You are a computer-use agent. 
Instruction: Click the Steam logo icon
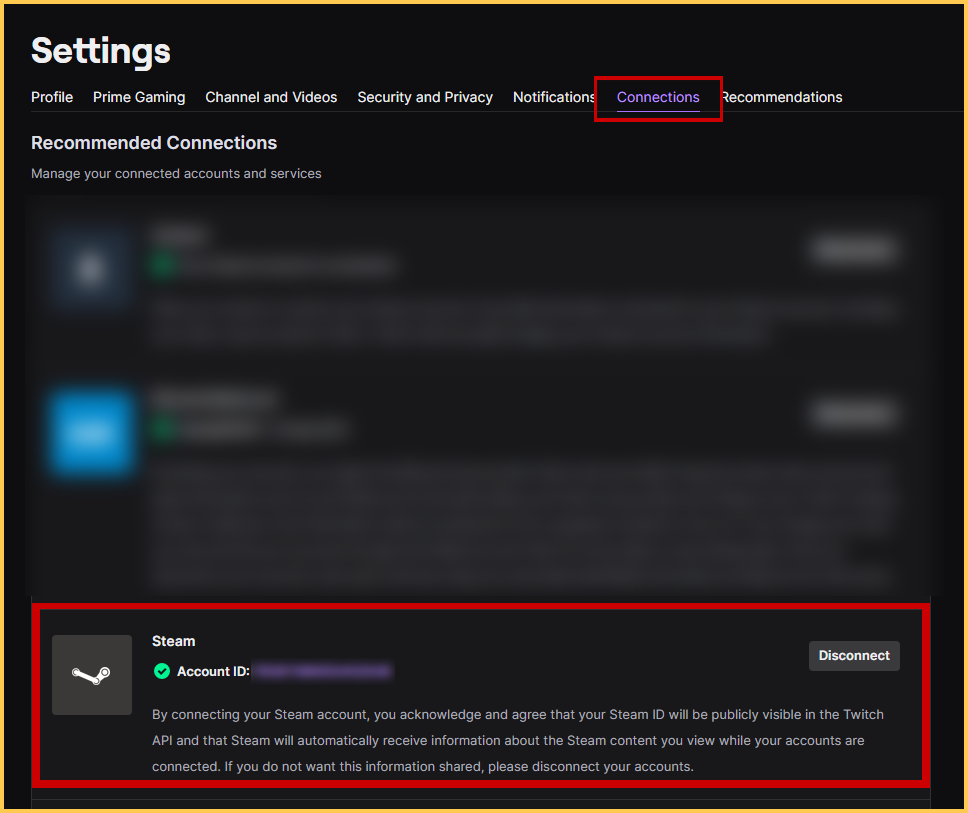point(91,675)
